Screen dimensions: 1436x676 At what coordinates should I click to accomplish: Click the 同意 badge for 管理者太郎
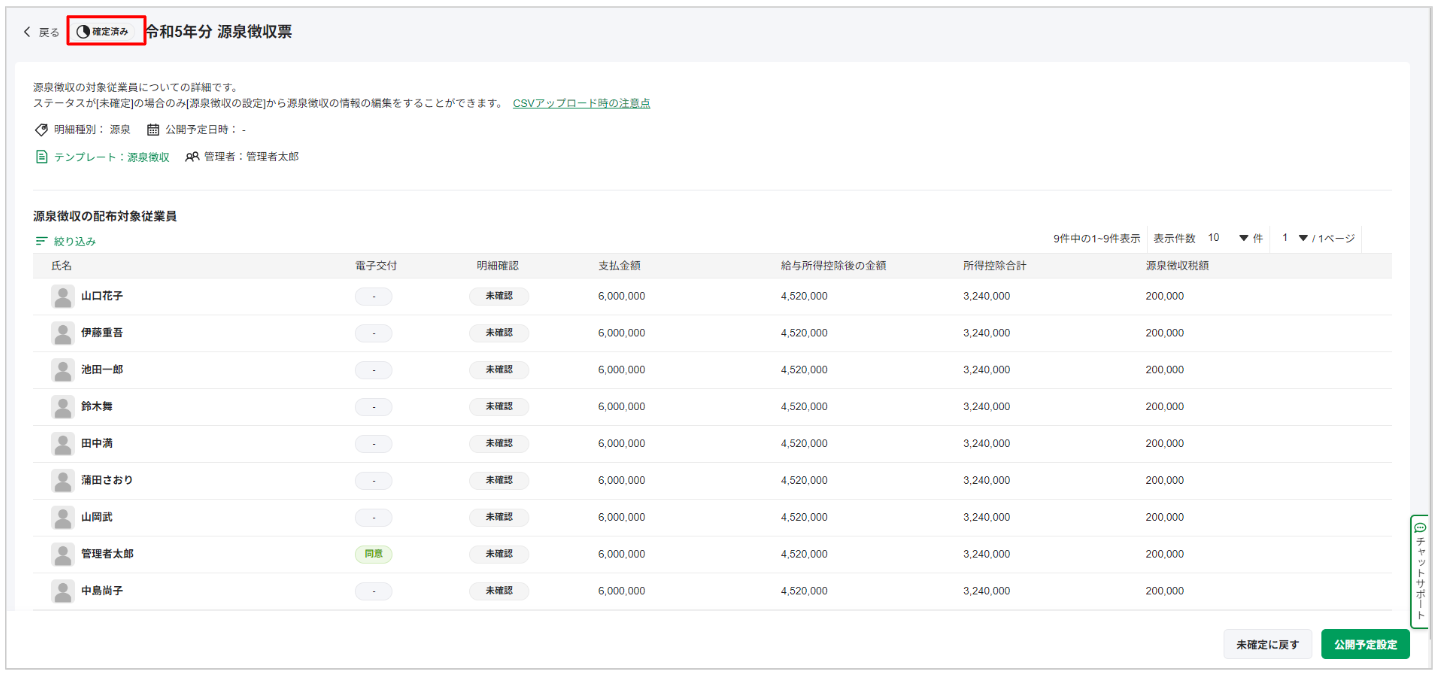click(373, 554)
